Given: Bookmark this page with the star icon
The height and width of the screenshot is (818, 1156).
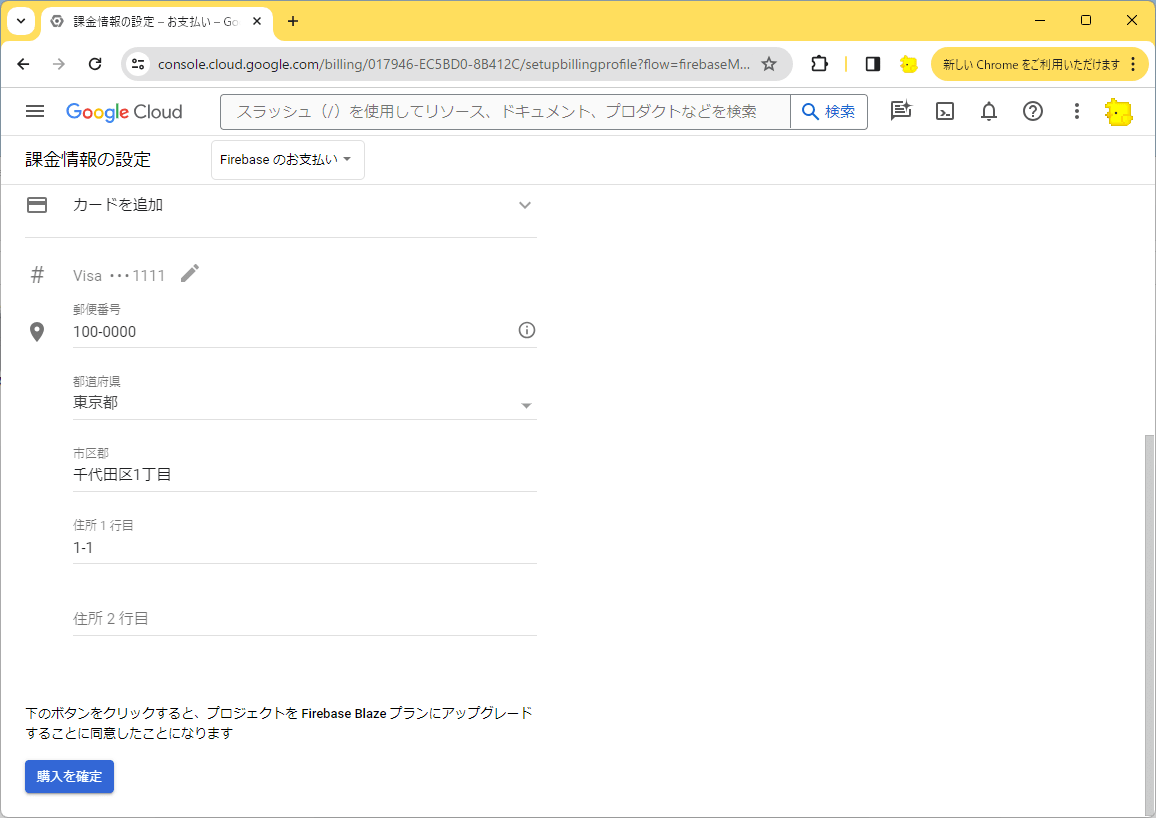Looking at the screenshot, I should point(769,64).
